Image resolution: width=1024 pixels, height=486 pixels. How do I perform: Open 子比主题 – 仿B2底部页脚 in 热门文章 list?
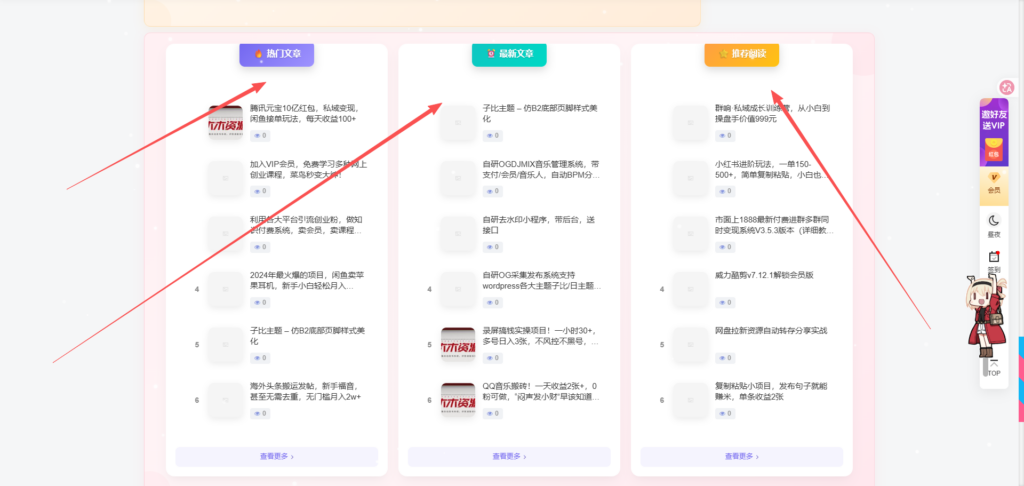(x=307, y=336)
